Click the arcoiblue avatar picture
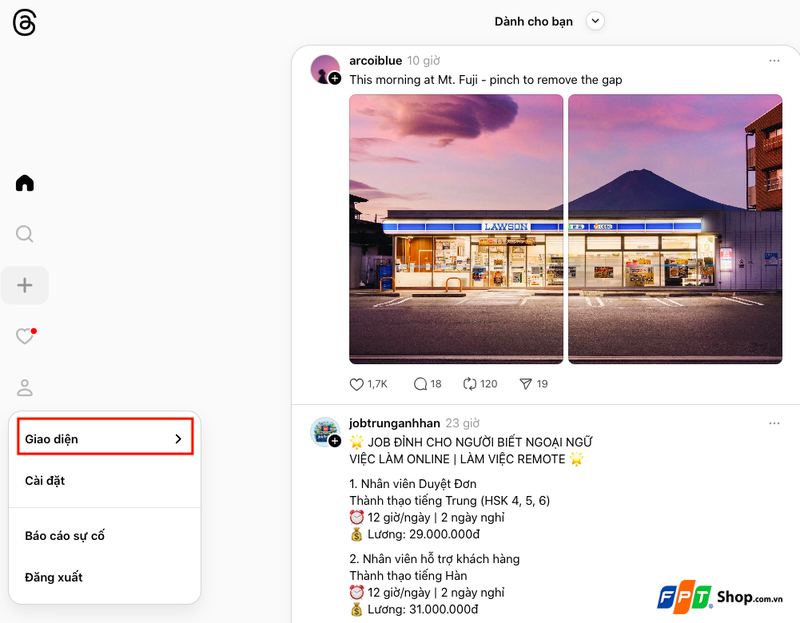This screenshot has height=623, width=800. click(324, 69)
